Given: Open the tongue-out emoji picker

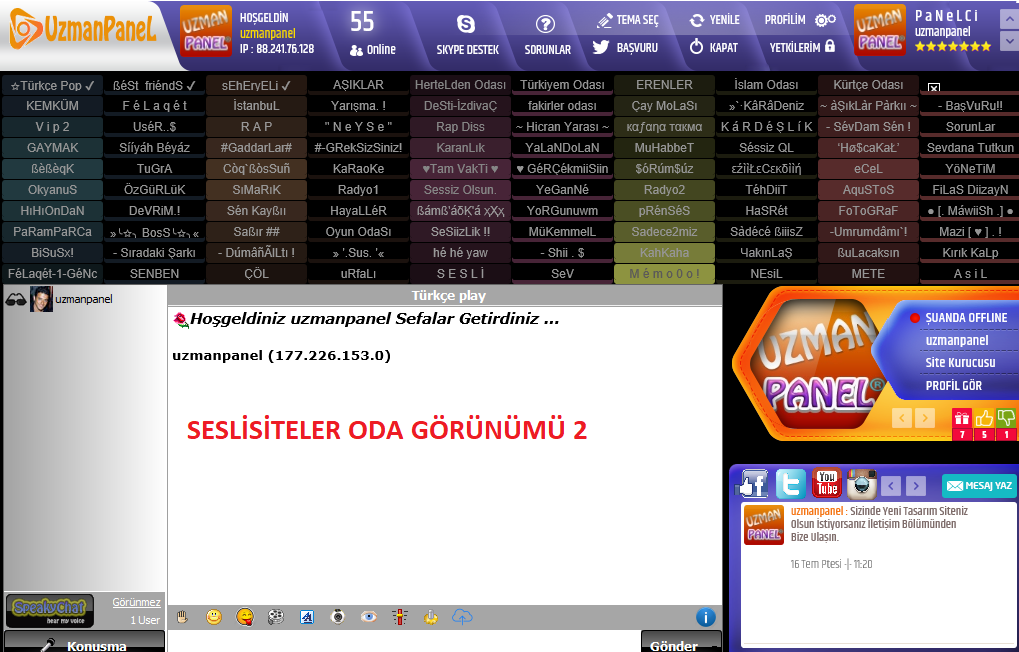Looking at the screenshot, I should click(245, 617).
